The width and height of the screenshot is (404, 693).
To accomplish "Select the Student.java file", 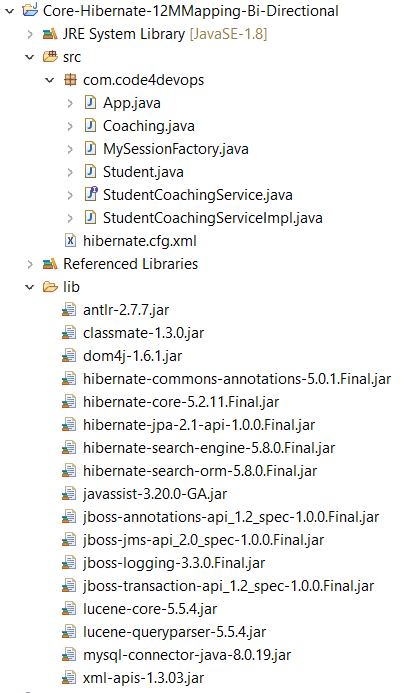I will click(x=143, y=172).
